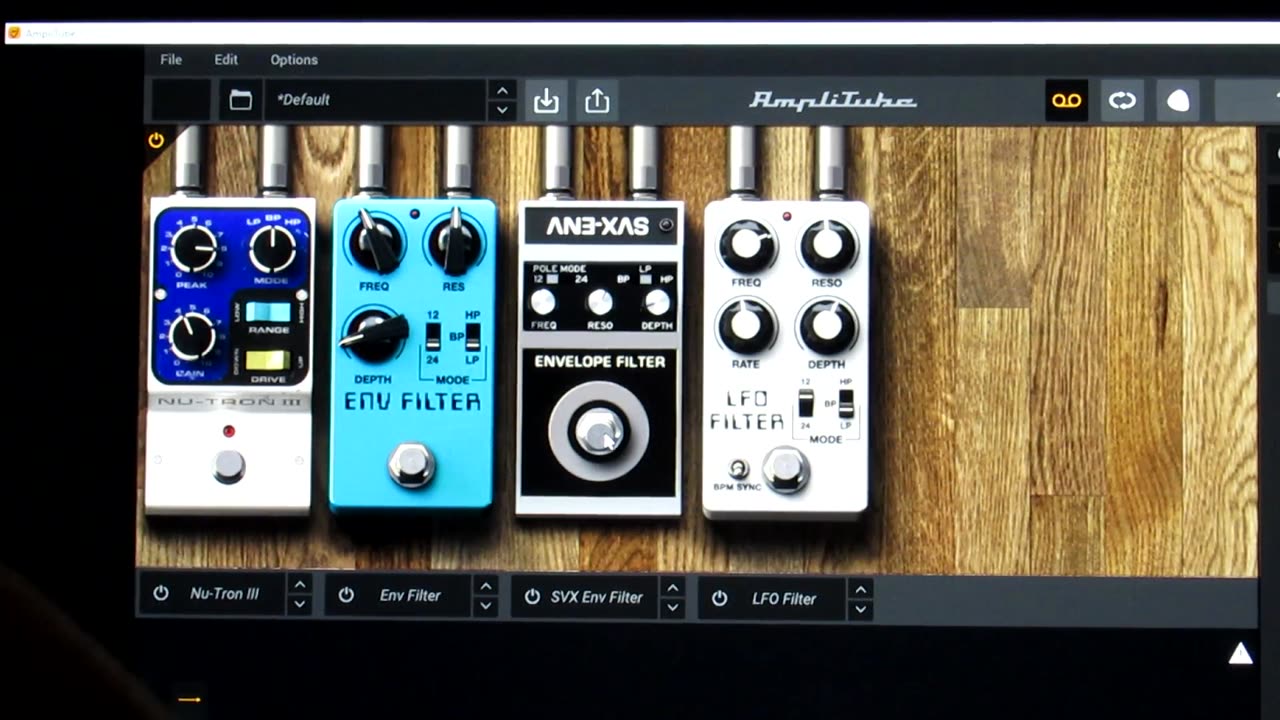
Task: Toggle the loop icon in header
Action: click(x=1122, y=101)
